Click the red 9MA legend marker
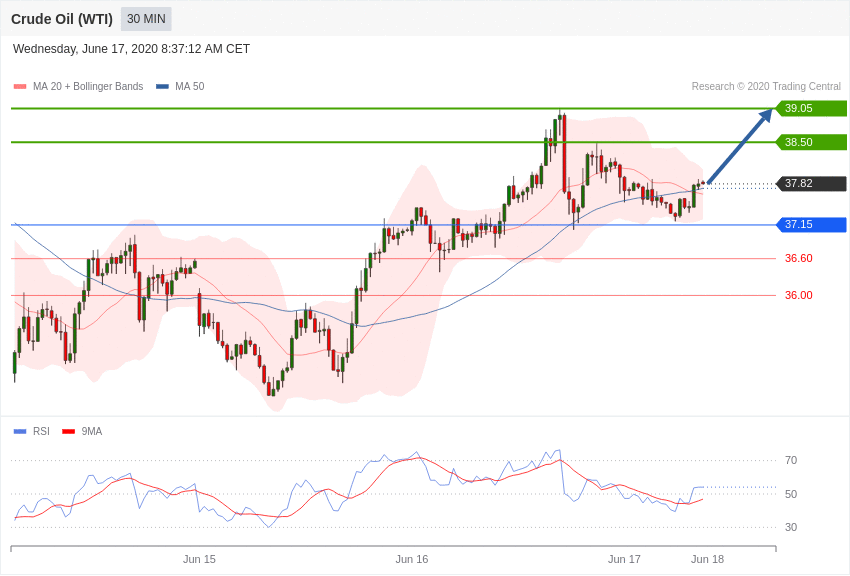This screenshot has height=576, width=850. coord(68,432)
